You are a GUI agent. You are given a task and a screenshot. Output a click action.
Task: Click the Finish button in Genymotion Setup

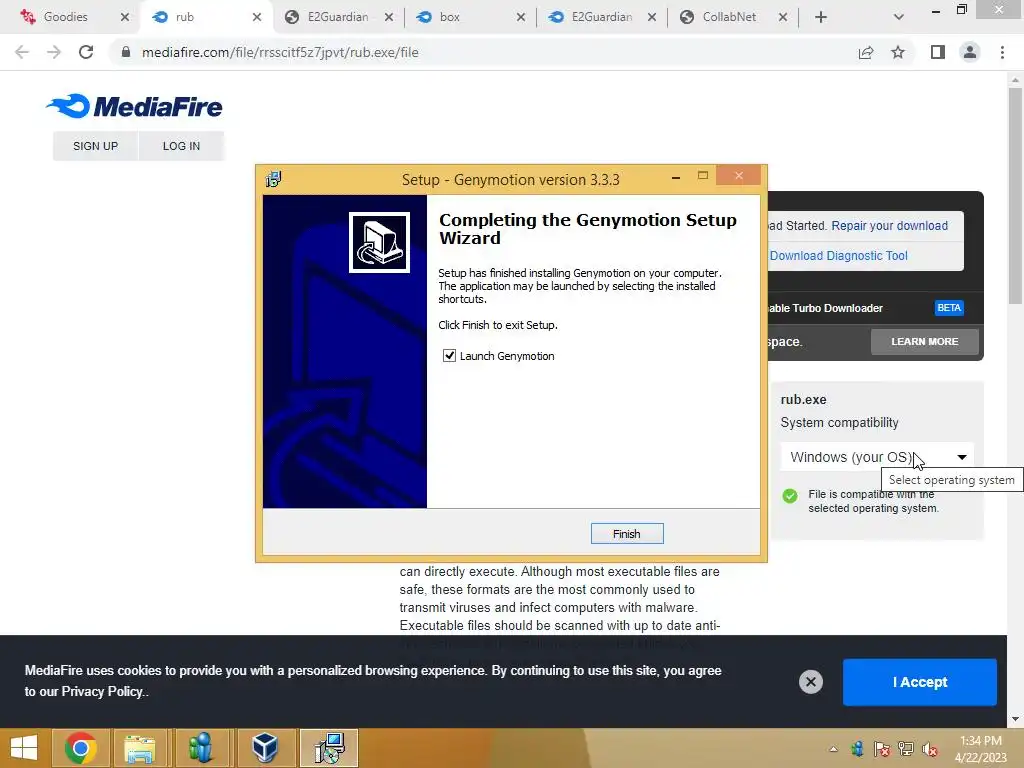[x=626, y=534]
